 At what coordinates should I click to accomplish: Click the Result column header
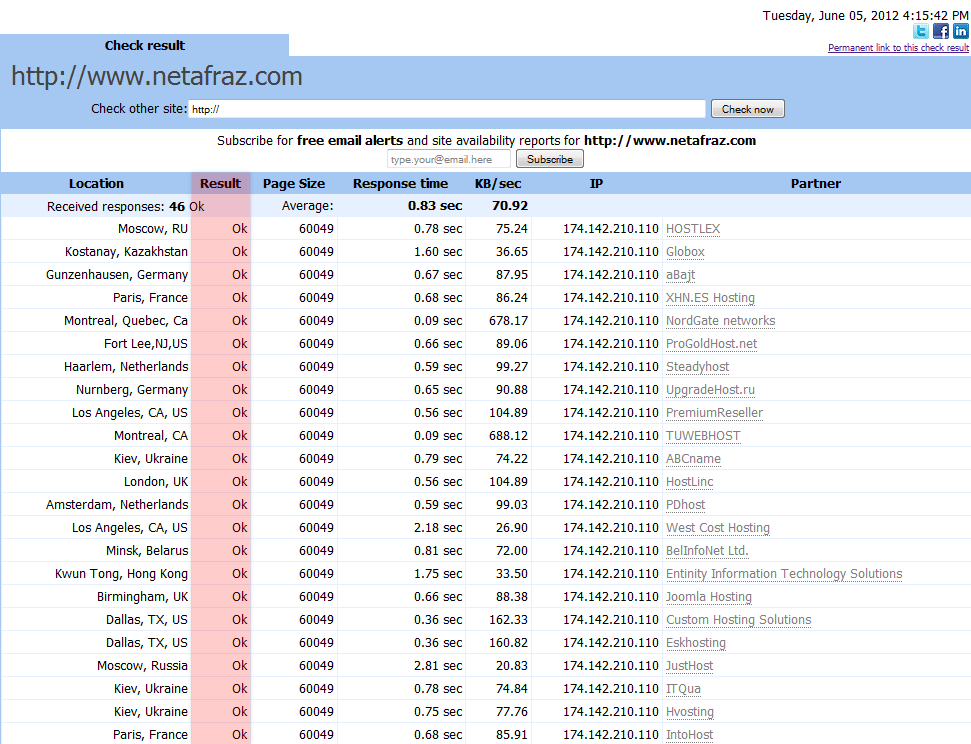click(x=220, y=183)
